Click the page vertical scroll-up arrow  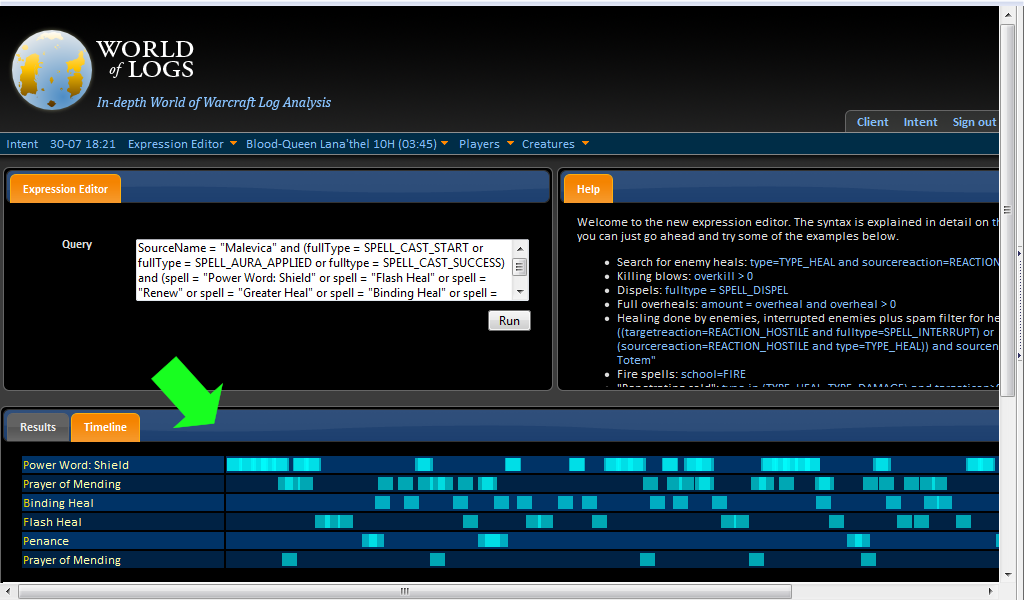coord(1007,15)
